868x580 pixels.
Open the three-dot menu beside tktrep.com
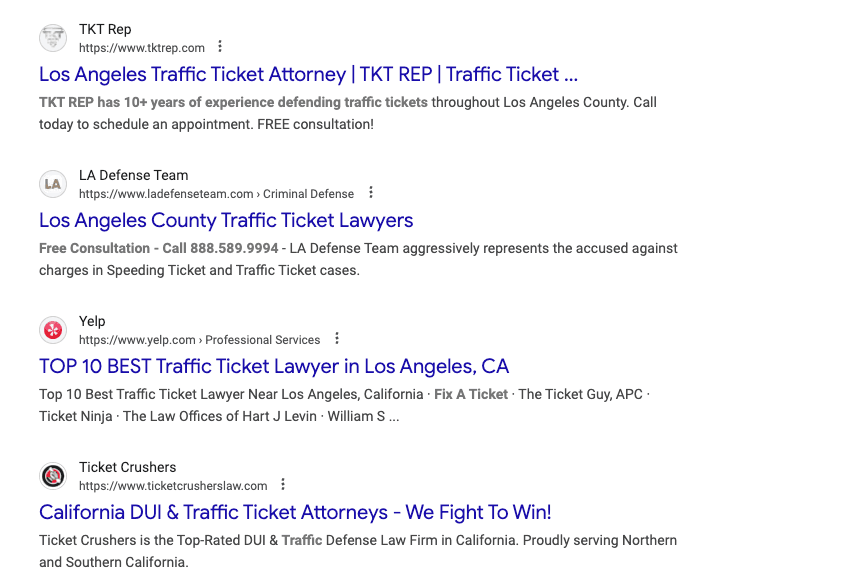pyautogui.click(x=220, y=47)
